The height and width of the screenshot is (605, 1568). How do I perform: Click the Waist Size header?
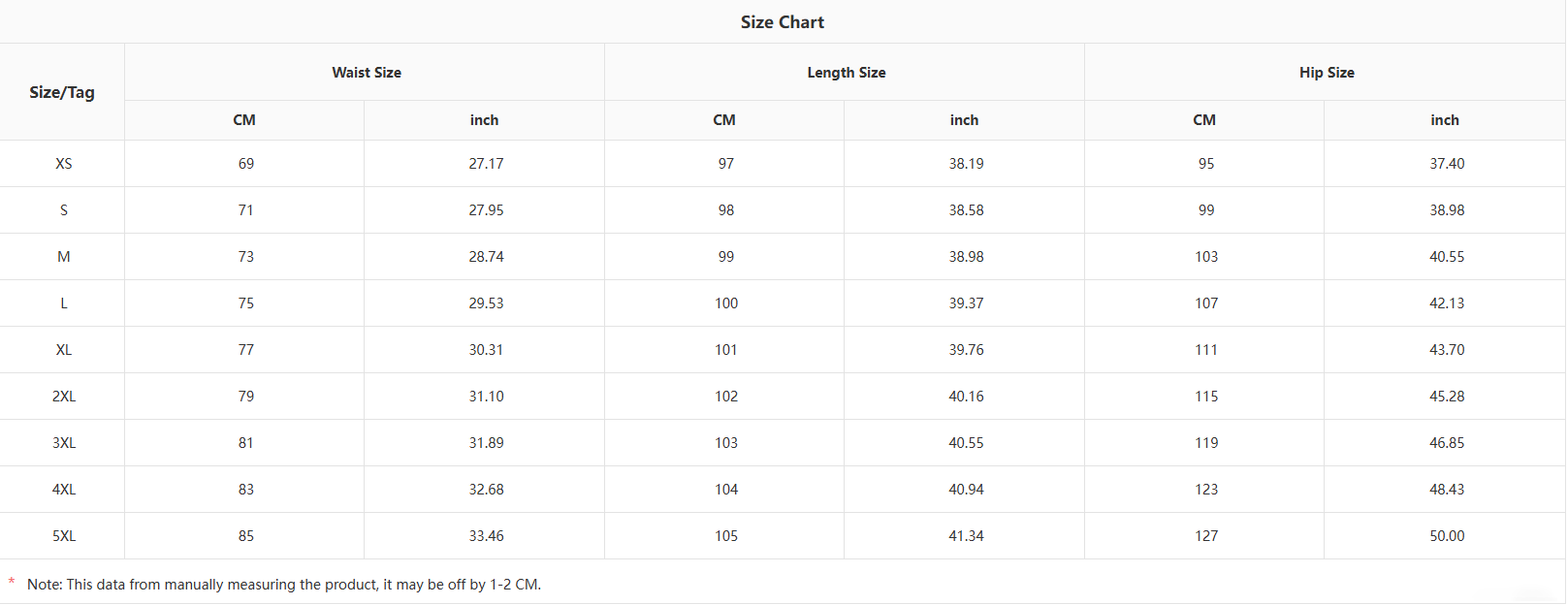point(367,73)
